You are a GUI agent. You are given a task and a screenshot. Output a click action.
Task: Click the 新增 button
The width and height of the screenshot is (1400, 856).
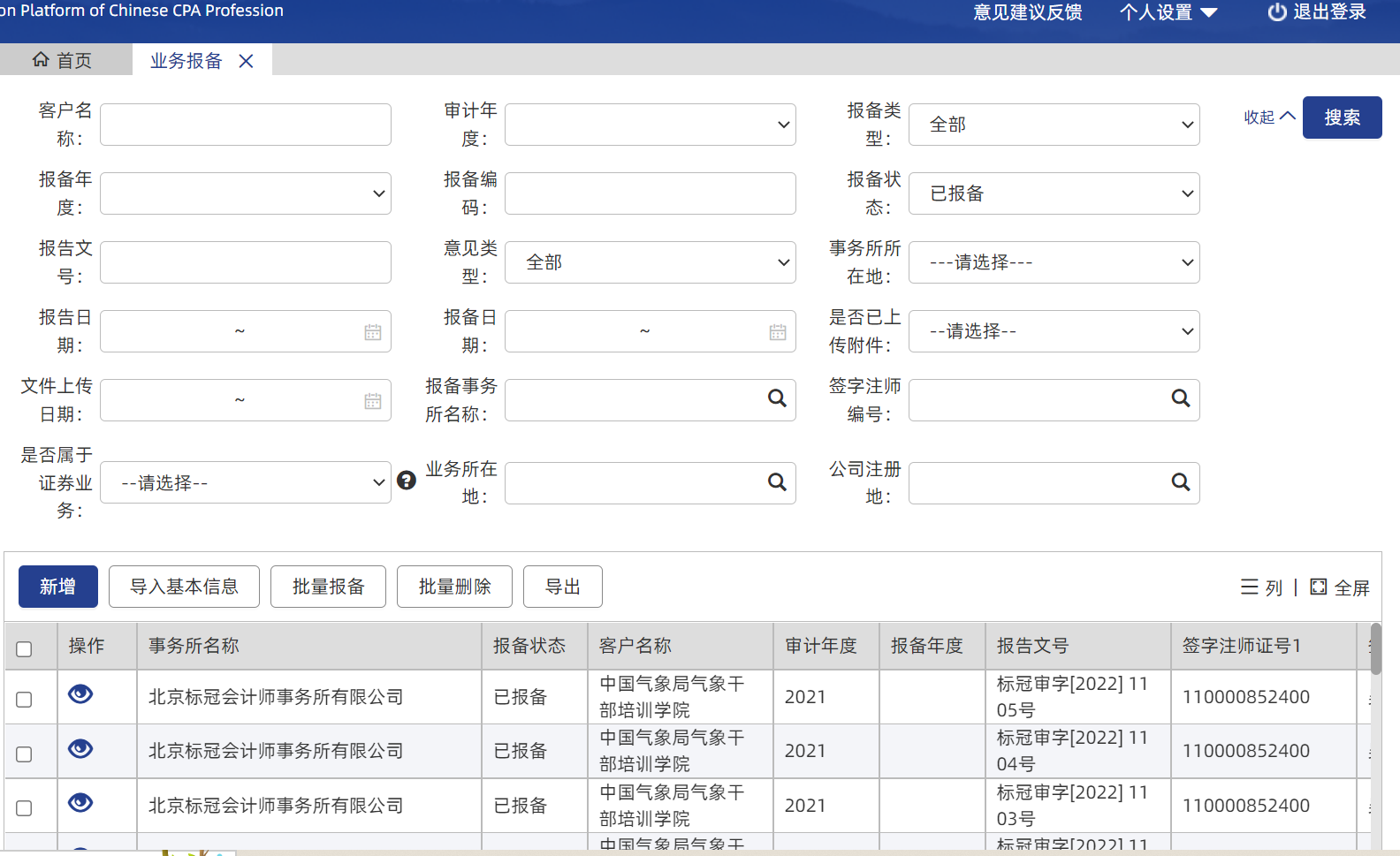(x=58, y=587)
